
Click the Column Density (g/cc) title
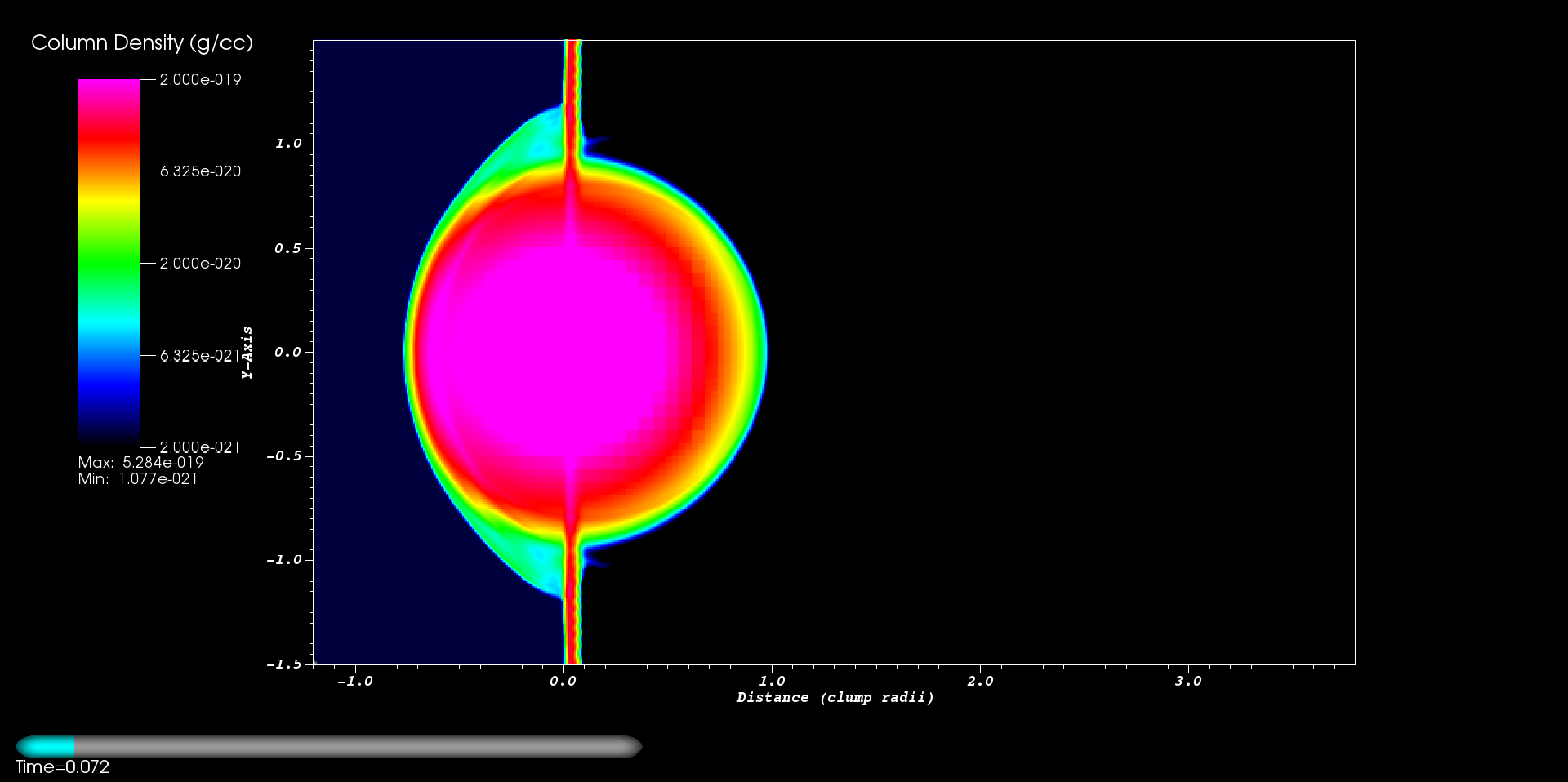[x=142, y=43]
